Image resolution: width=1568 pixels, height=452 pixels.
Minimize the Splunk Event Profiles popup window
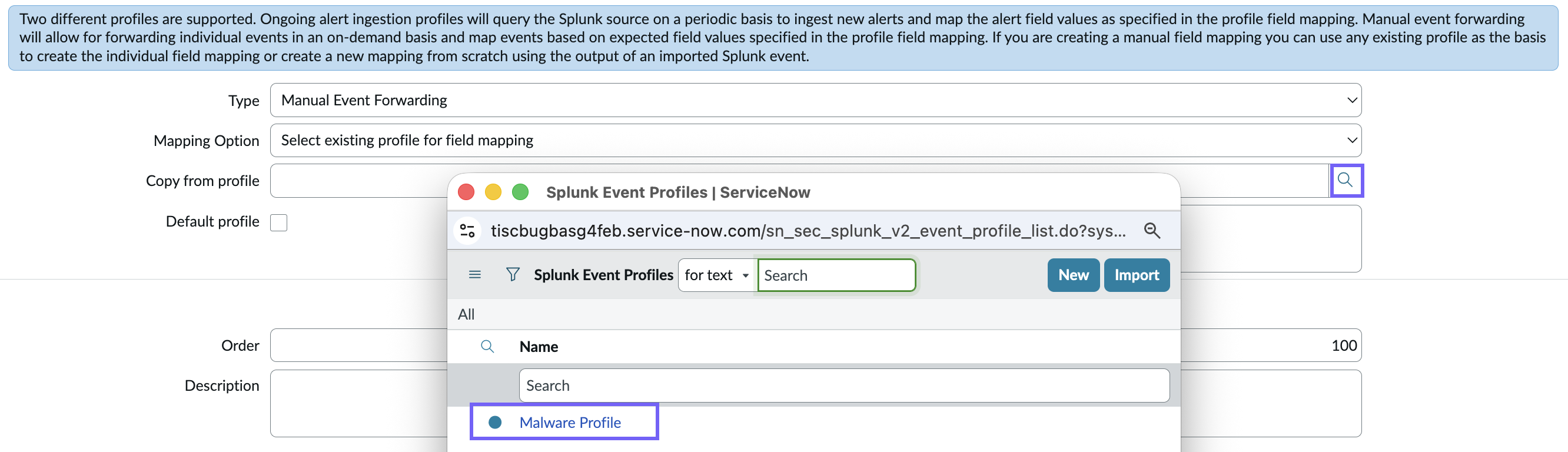(493, 192)
